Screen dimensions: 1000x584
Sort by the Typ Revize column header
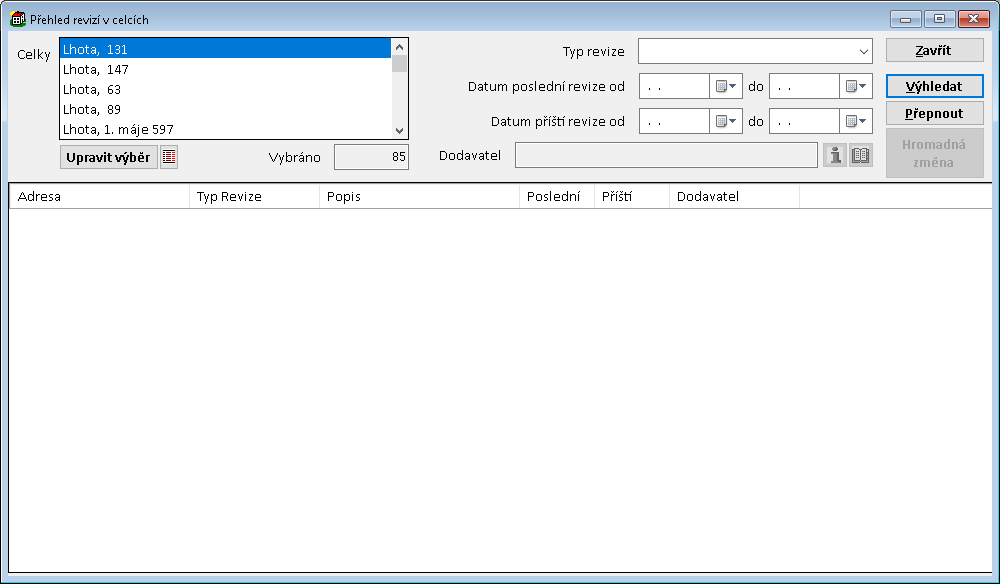[x=254, y=196]
